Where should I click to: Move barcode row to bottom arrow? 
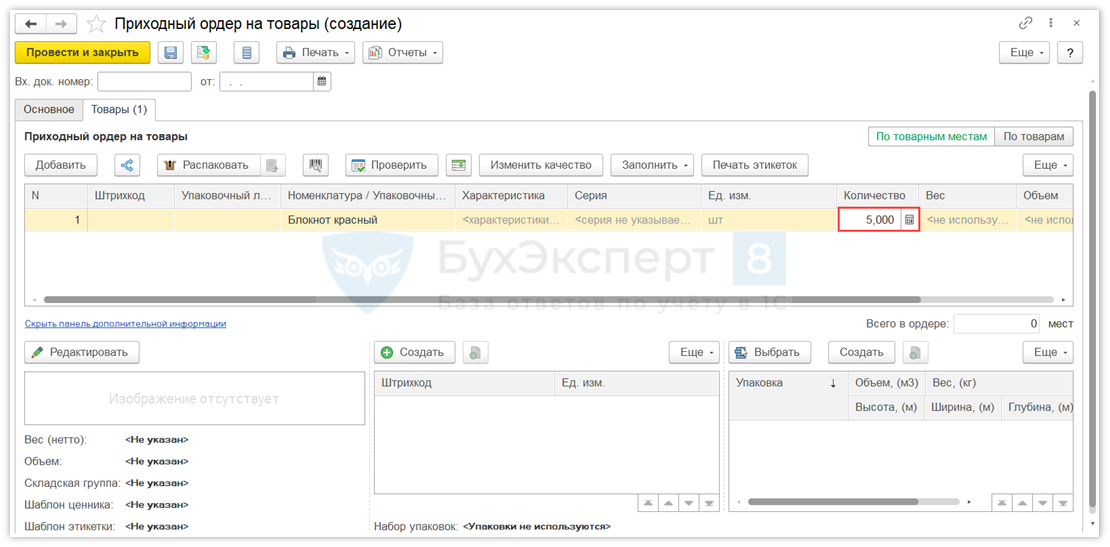pos(709,503)
